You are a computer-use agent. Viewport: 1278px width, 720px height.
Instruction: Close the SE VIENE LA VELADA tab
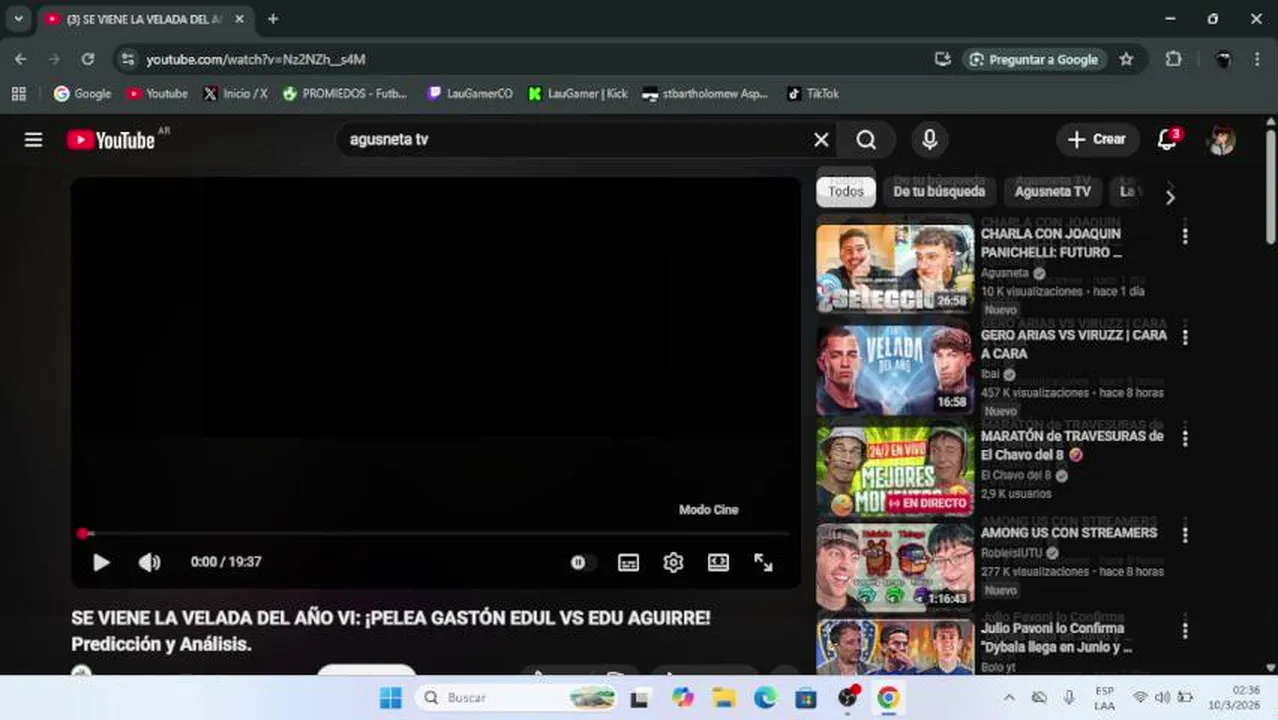(239, 19)
